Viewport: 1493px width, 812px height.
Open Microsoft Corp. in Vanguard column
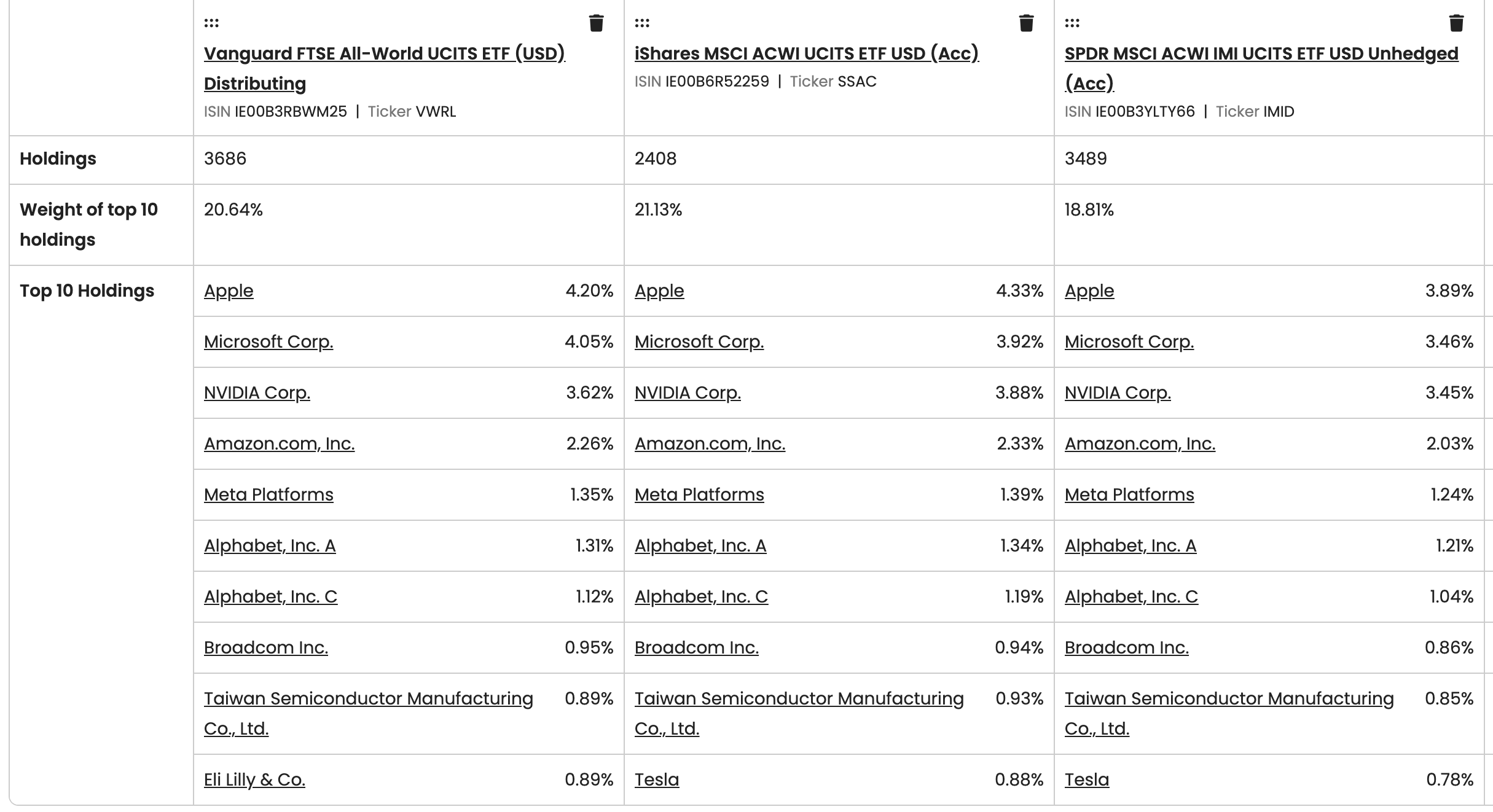(x=268, y=342)
